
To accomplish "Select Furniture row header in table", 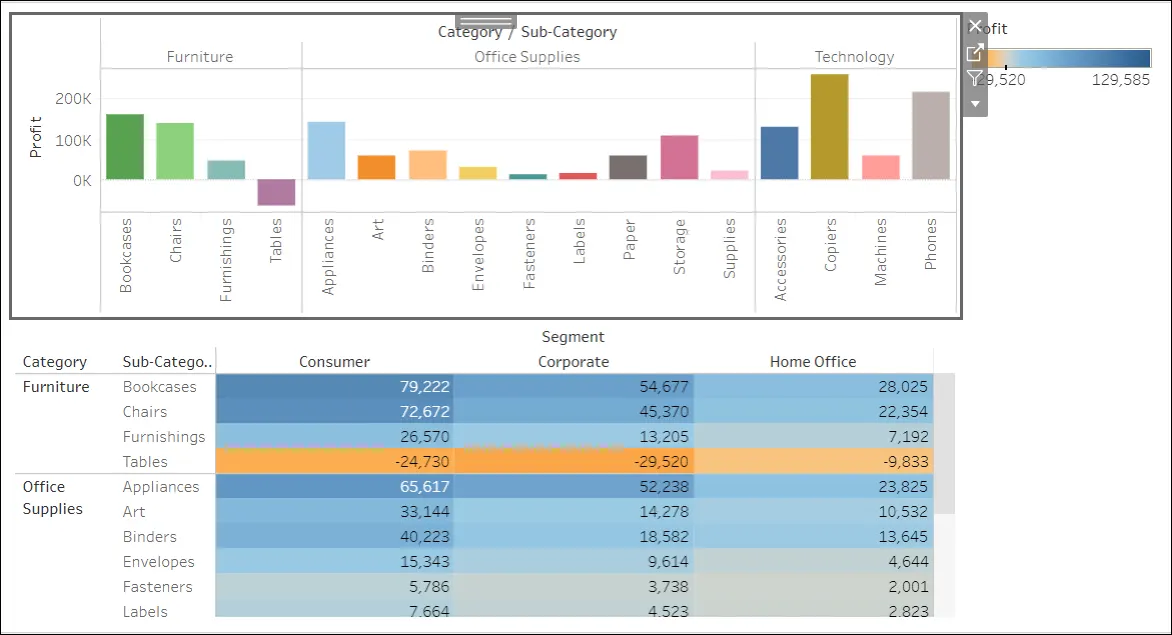I will click(56, 387).
